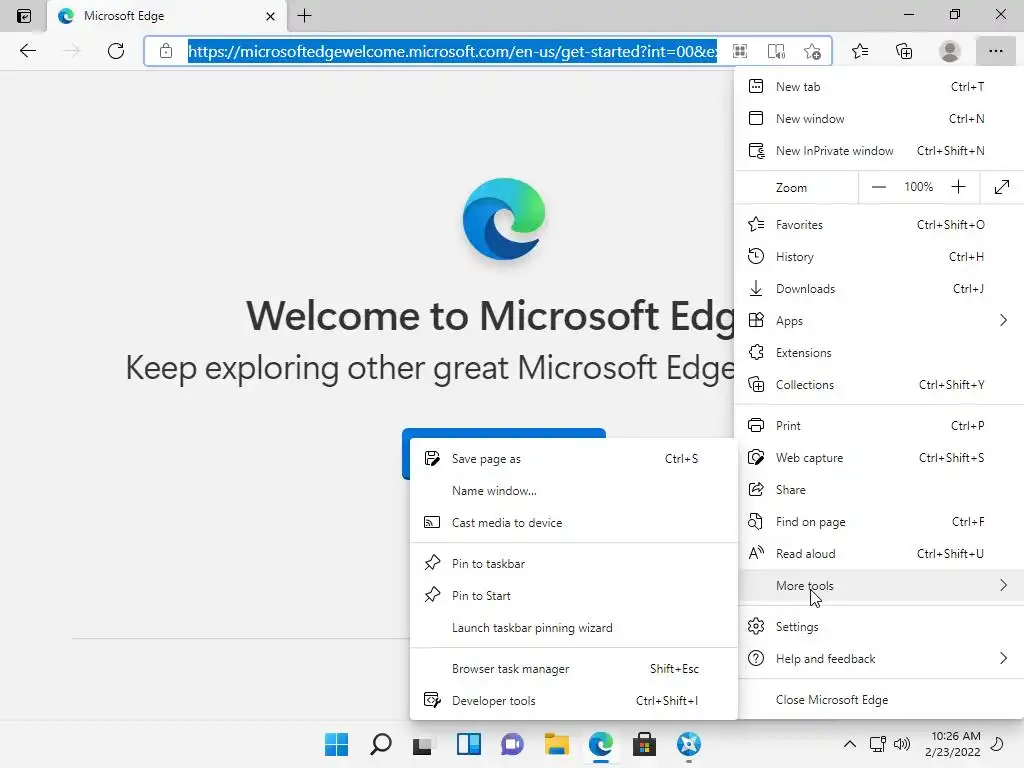Expand the Apps submenu
Screen dimensions: 1024x768
(x=879, y=321)
